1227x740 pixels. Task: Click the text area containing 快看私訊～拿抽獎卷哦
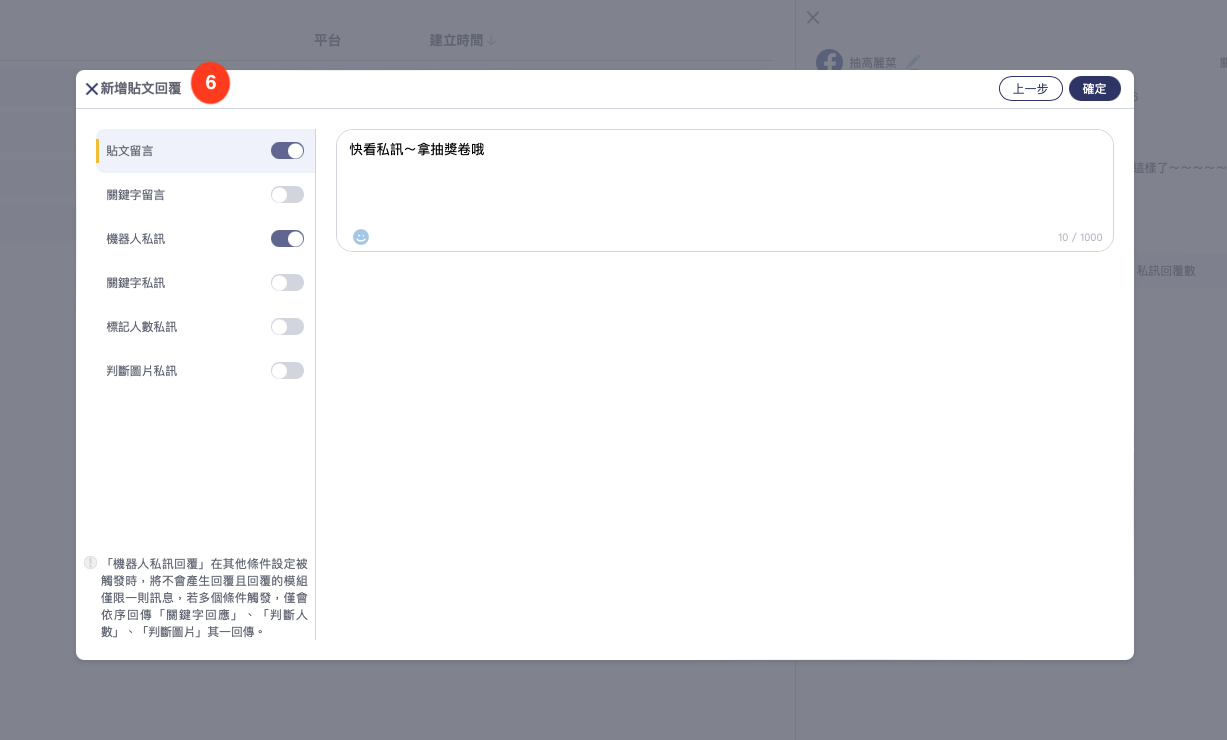[x=724, y=185]
